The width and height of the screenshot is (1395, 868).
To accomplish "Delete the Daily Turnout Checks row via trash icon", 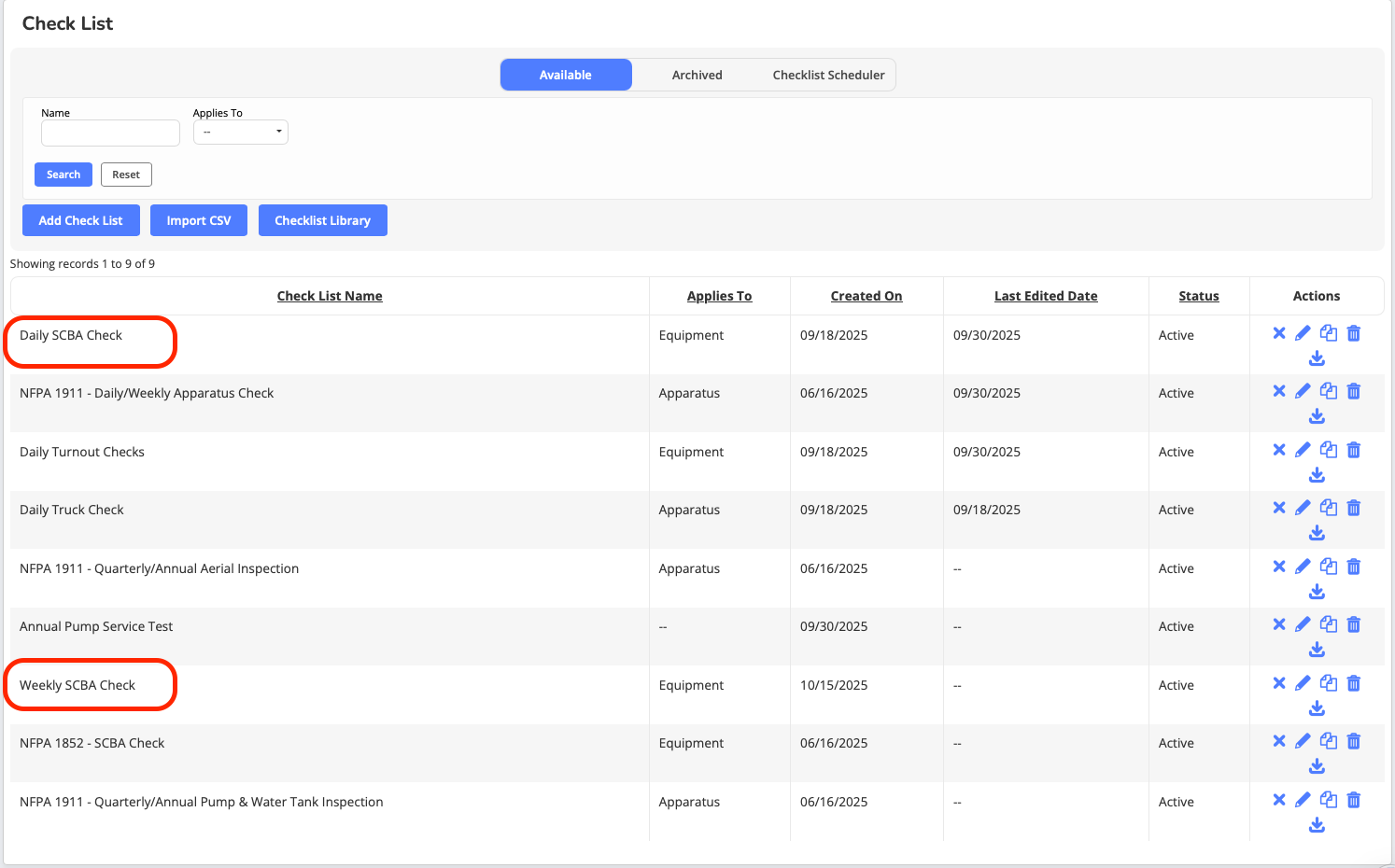I will pyautogui.click(x=1353, y=450).
